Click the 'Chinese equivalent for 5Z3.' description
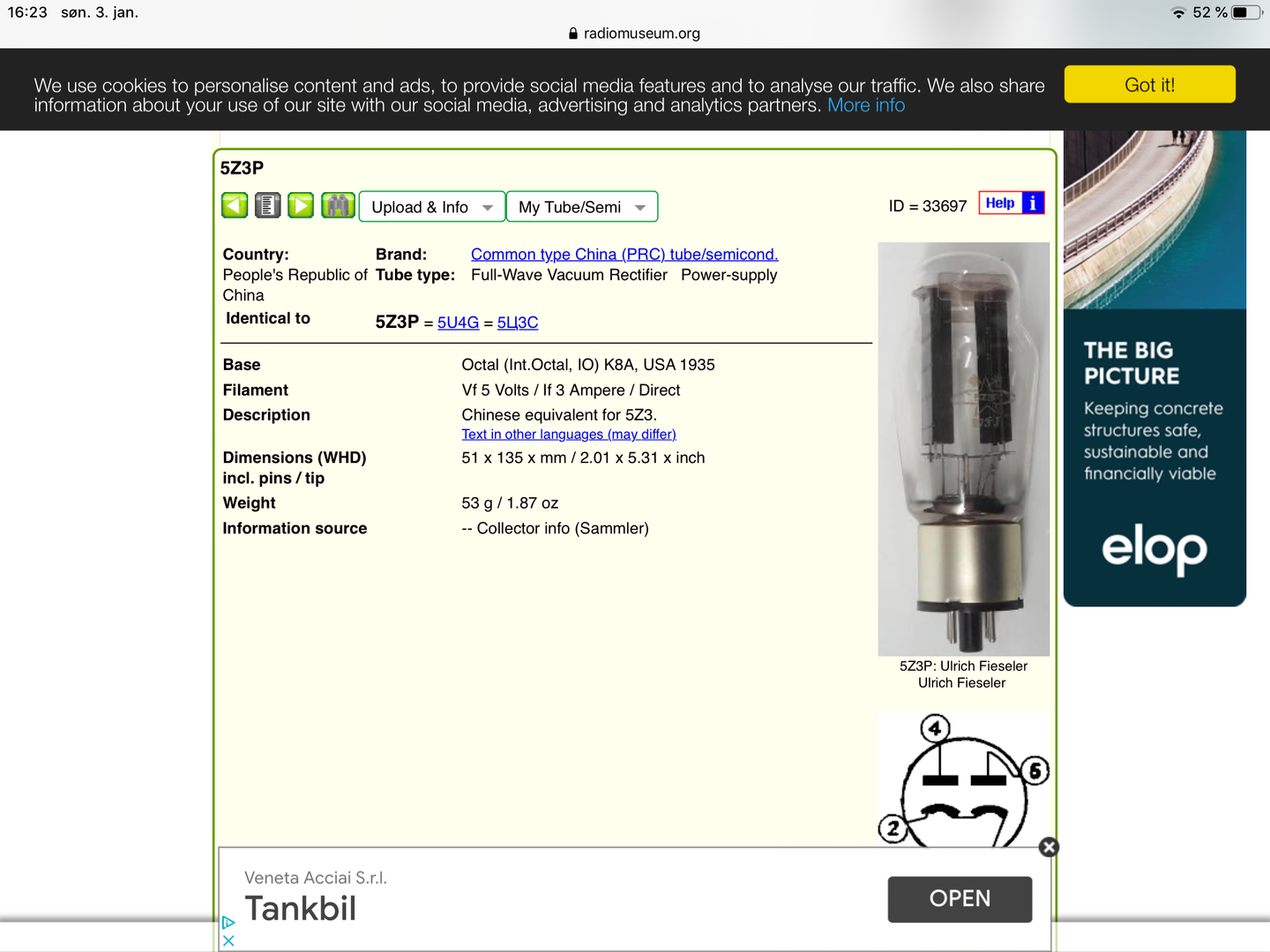 (x=559, y=415)
